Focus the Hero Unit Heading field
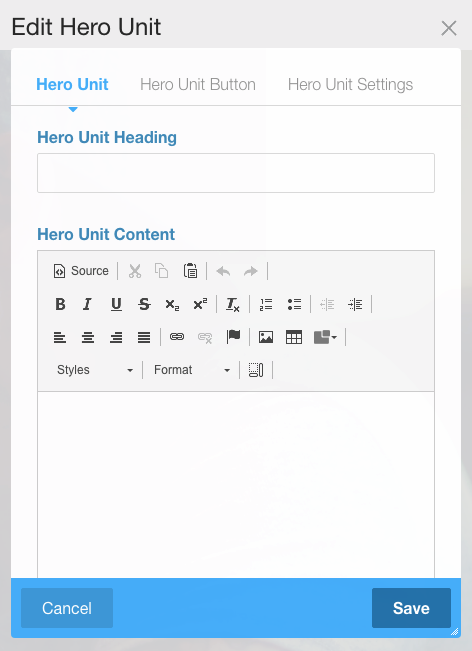 click(236, 173)
